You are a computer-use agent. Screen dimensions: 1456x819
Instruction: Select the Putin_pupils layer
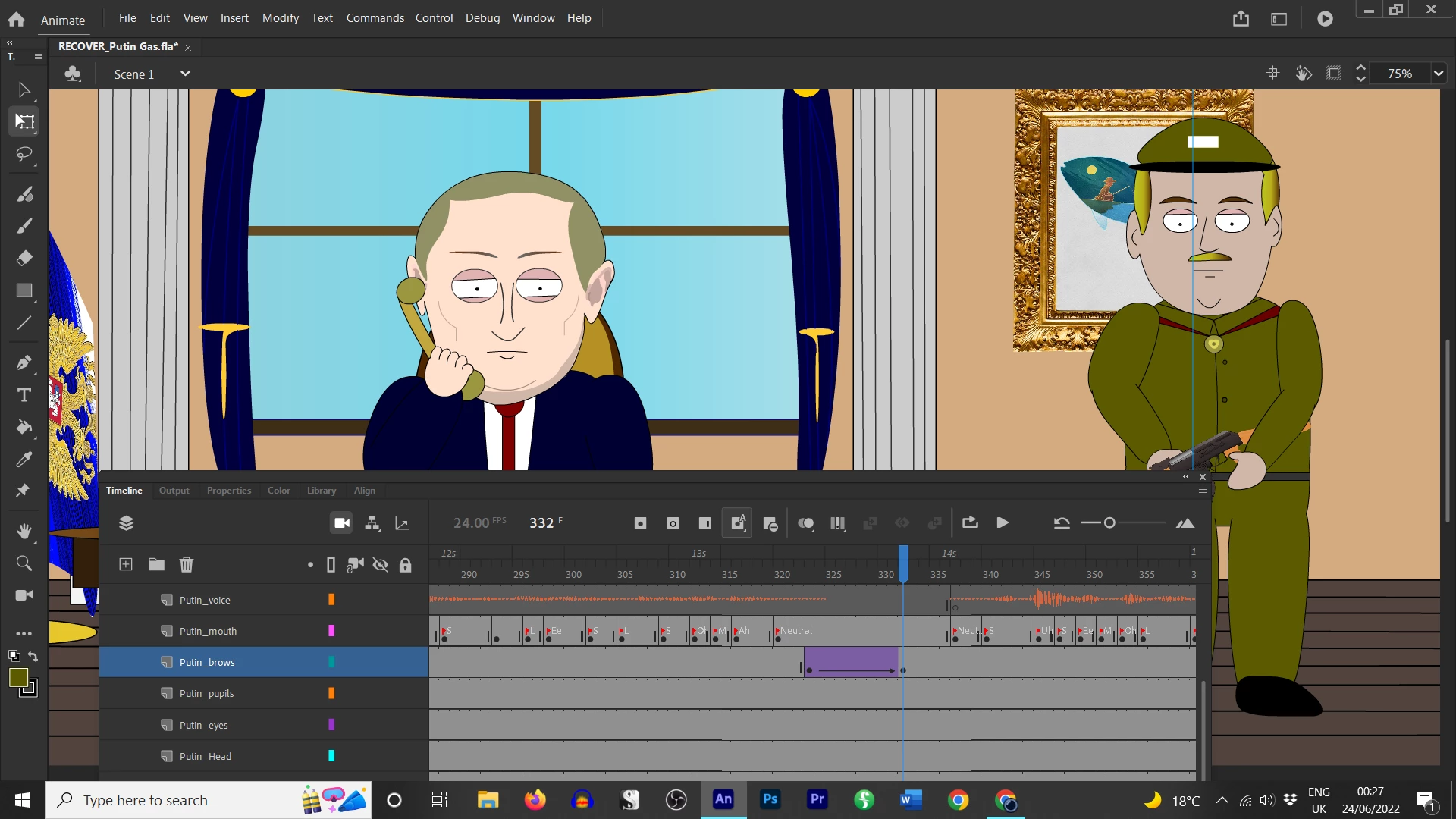(x=206, y=693)
